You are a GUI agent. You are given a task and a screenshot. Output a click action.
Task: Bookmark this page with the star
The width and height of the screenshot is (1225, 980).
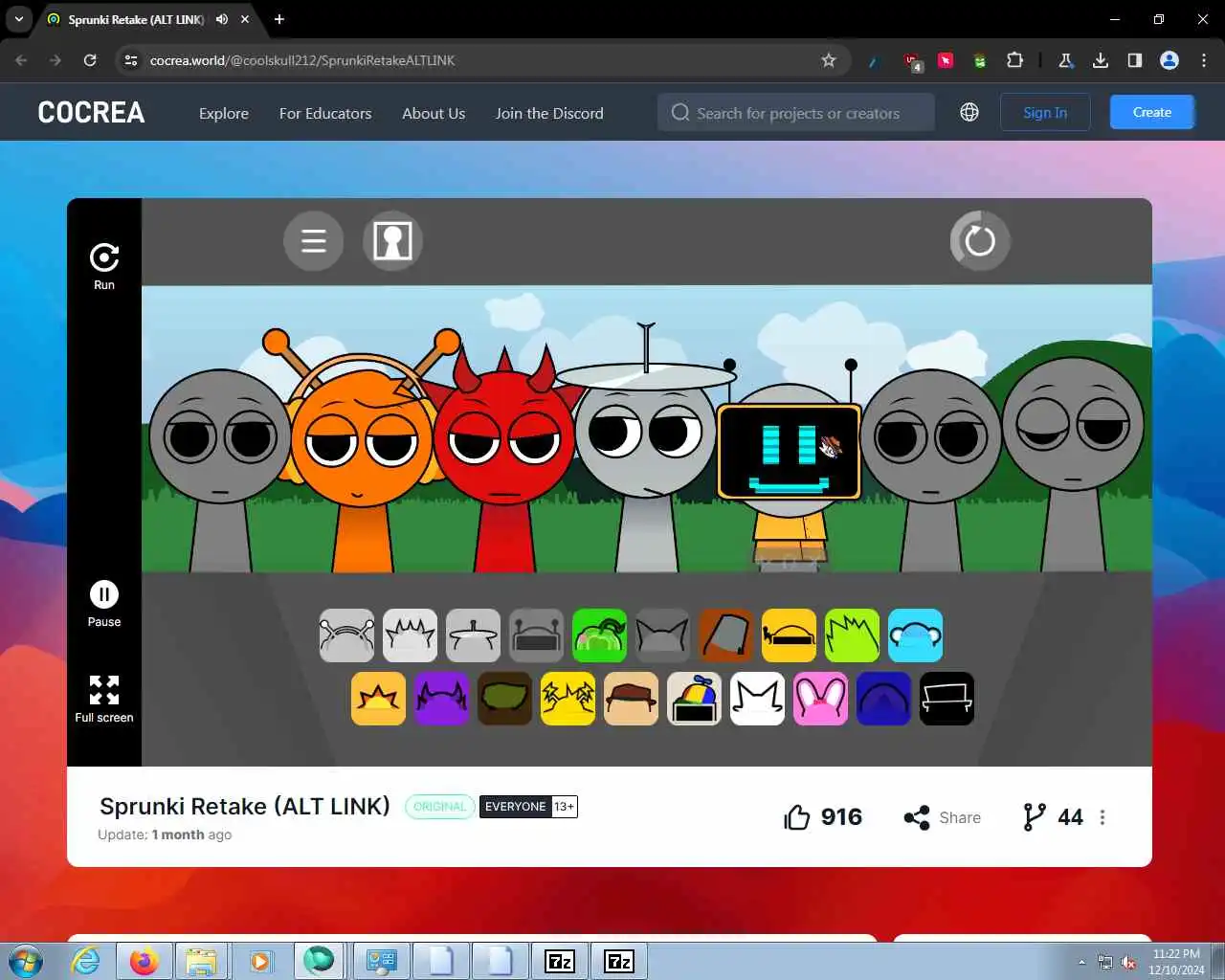[x=829, y=60]
